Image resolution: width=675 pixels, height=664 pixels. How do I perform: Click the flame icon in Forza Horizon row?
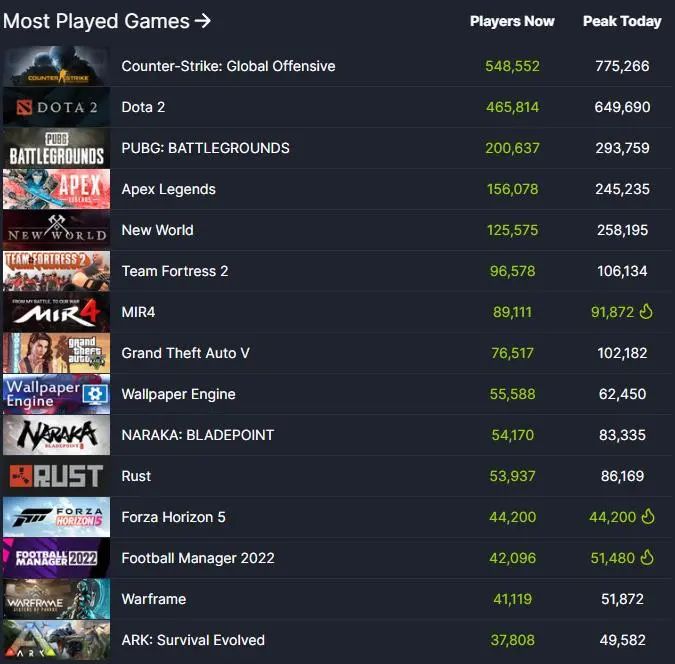click(x=647, y=516)
